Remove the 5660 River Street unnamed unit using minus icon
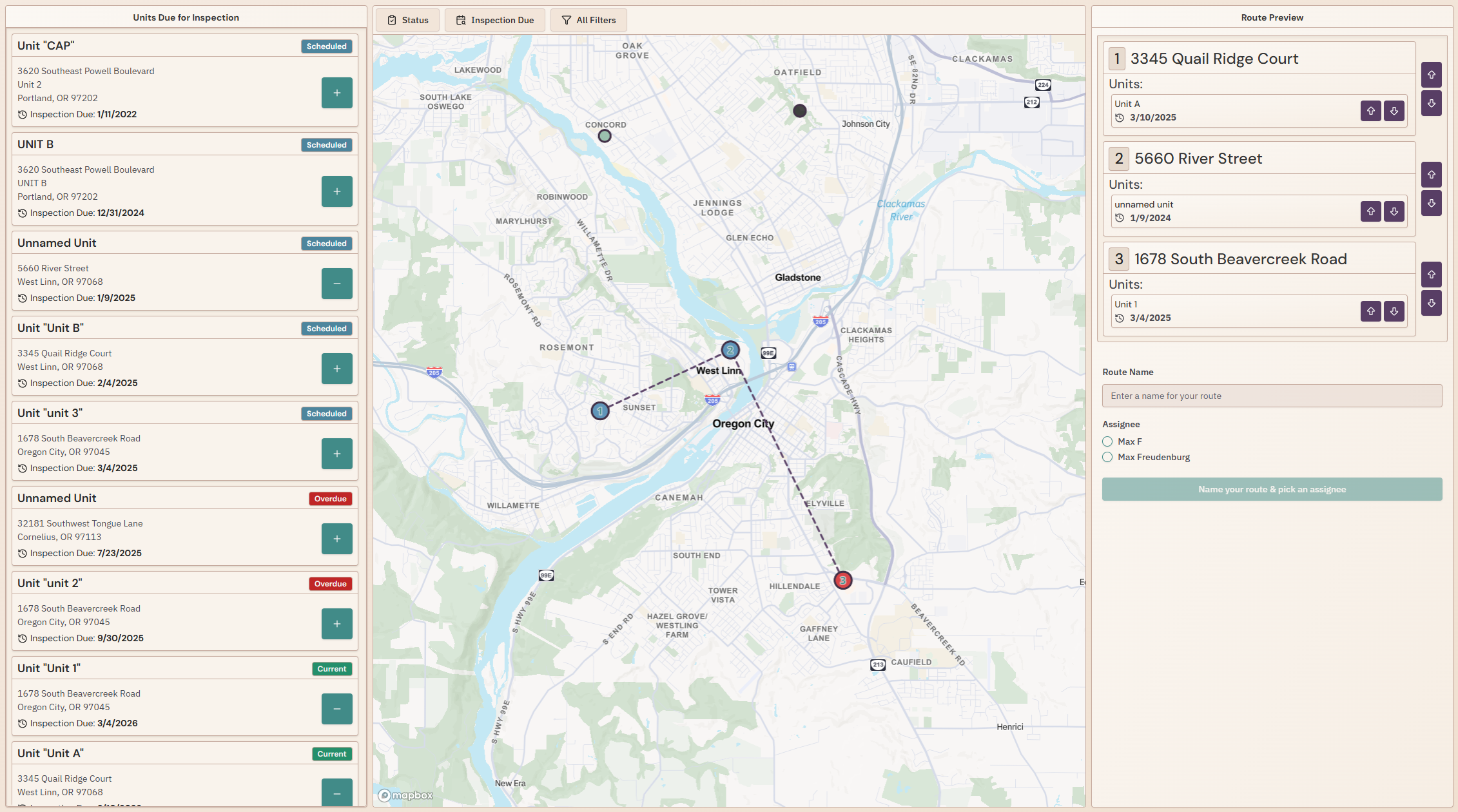The height and width of the screenshot is (812, 1458). (x=336, y=283)
